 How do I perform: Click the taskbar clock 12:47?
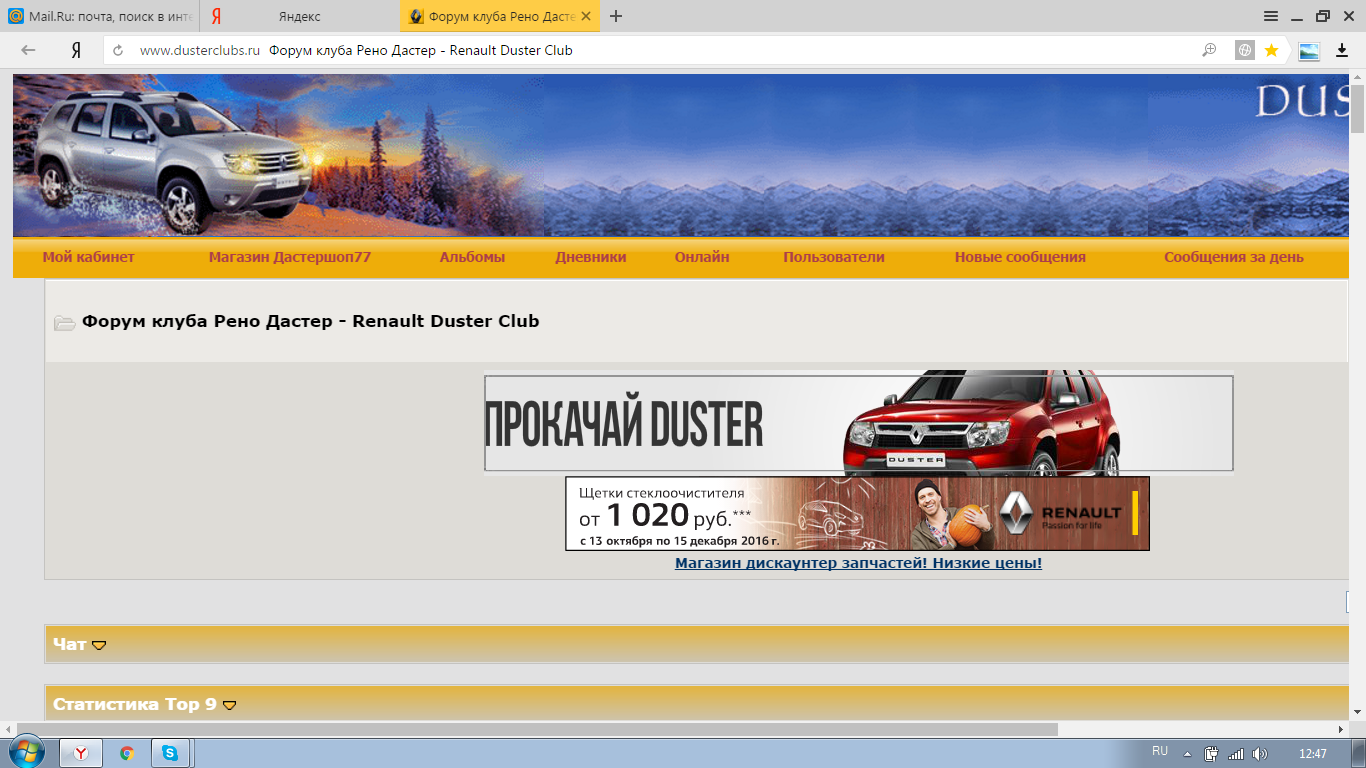coord(1313,753)
